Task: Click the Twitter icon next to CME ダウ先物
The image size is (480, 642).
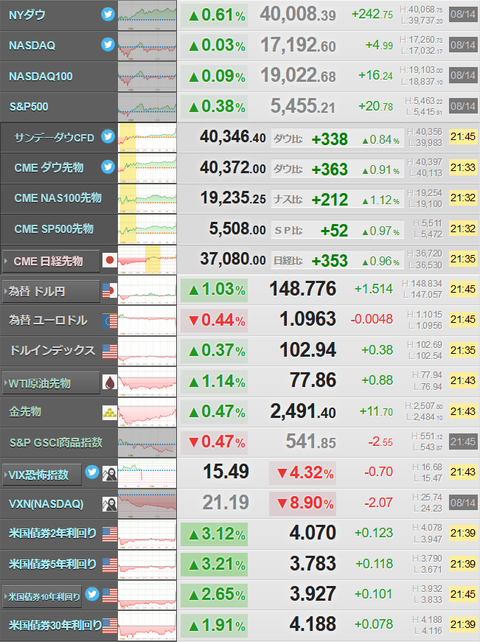Action: 108,167
